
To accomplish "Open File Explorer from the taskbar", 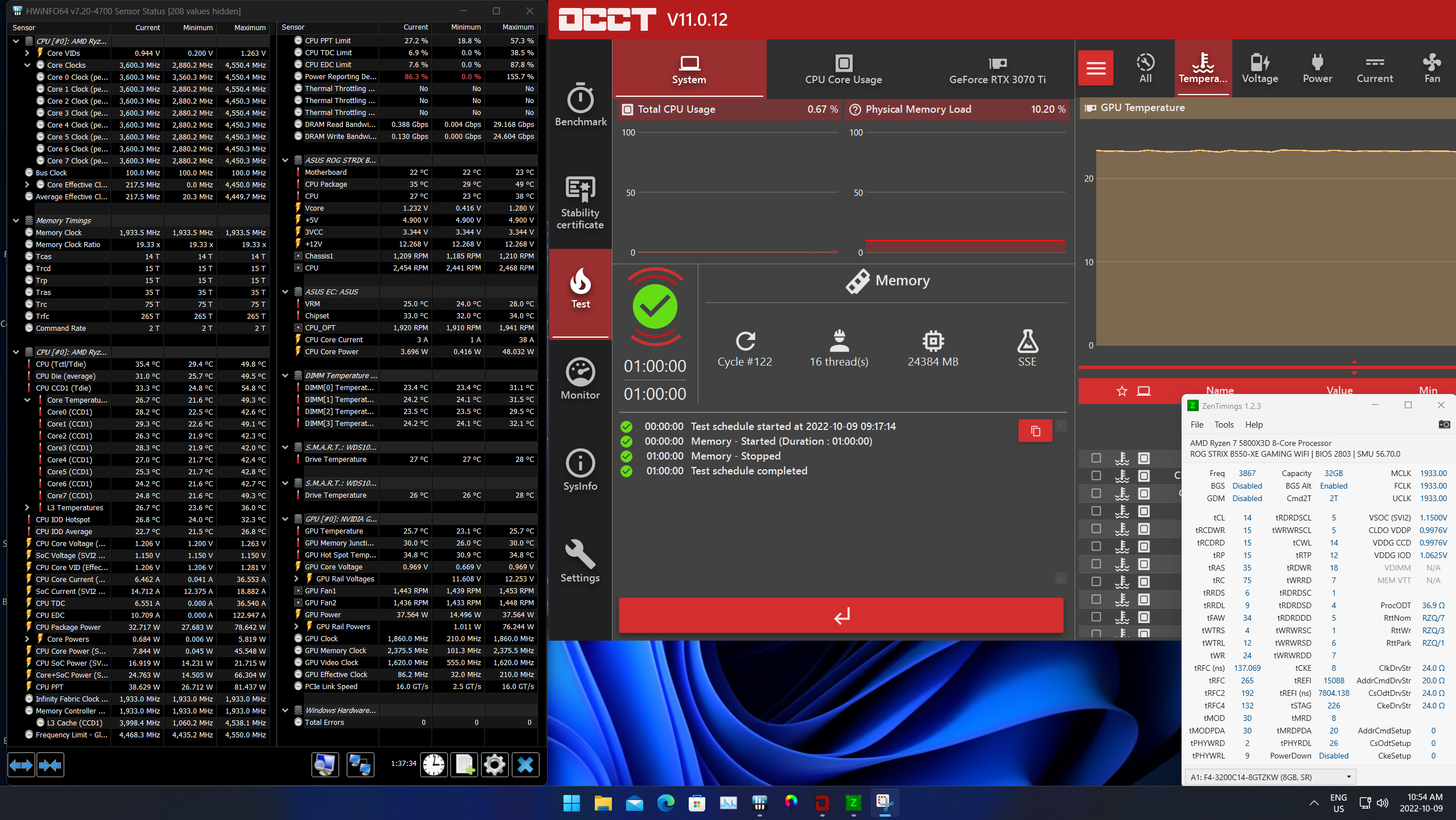I will pos(603,803).
